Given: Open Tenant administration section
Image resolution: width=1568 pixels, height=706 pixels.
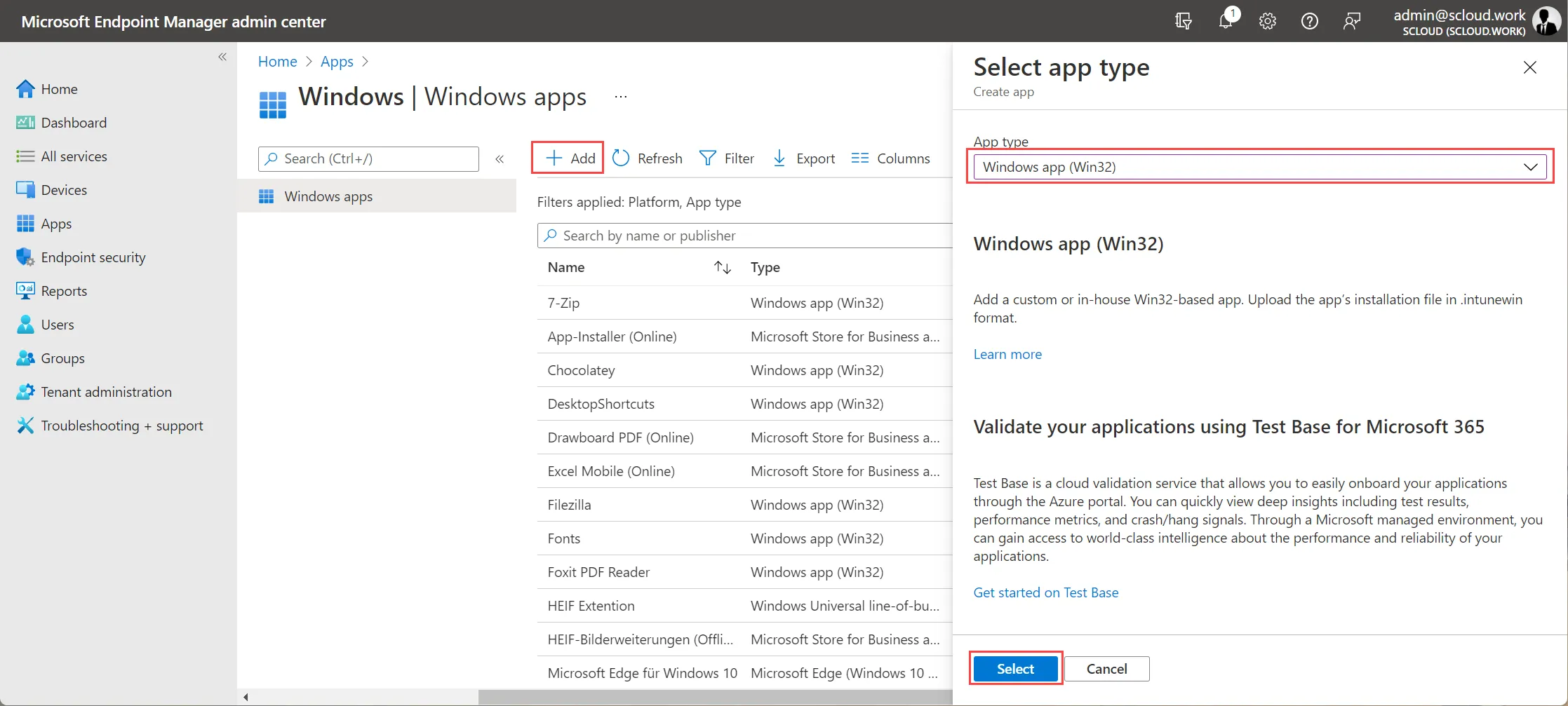Looking at the screenshot, I should click(106, 392).
